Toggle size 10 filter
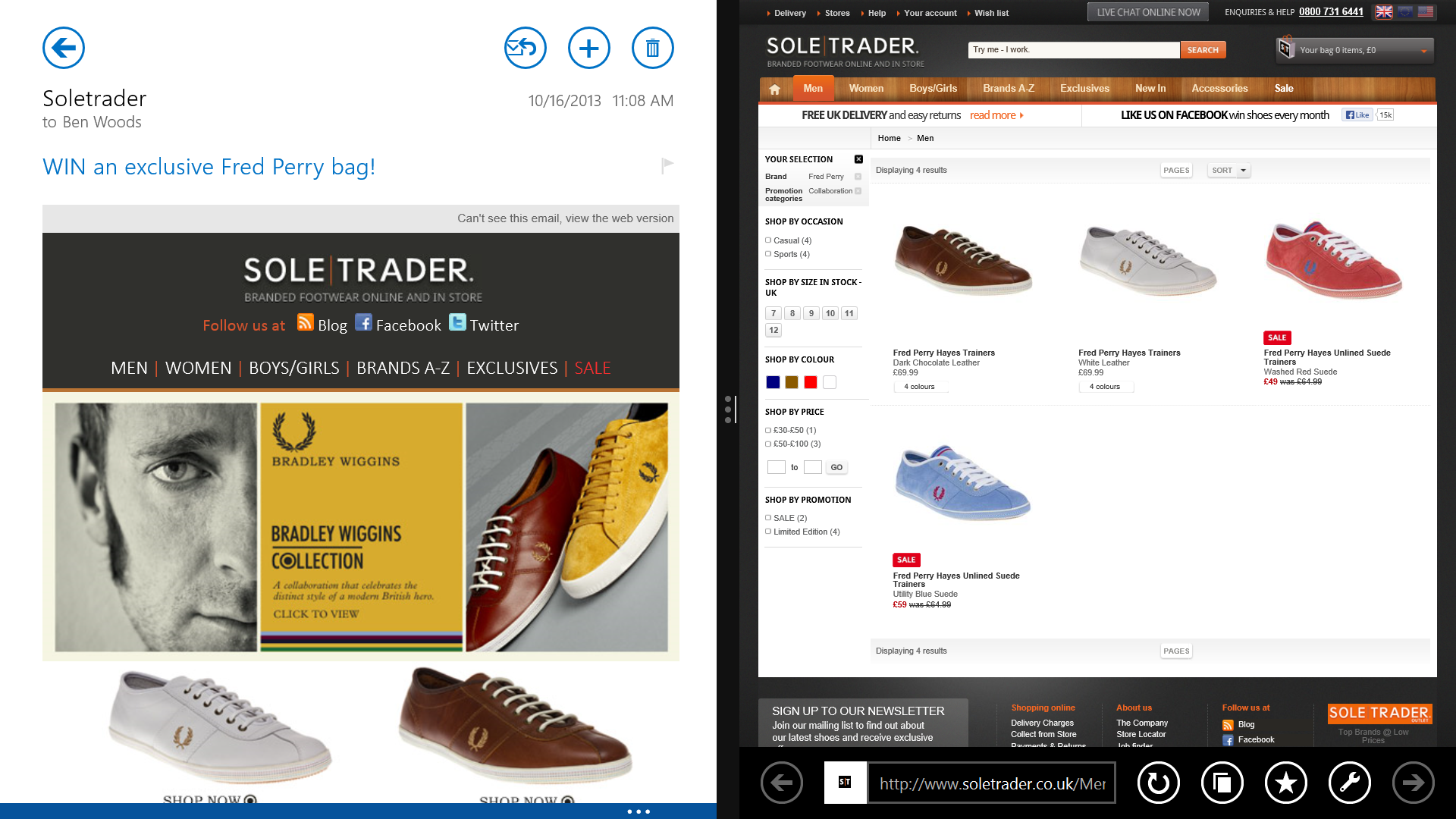The width and height of the screenshot is (1456, 819). 830,313
